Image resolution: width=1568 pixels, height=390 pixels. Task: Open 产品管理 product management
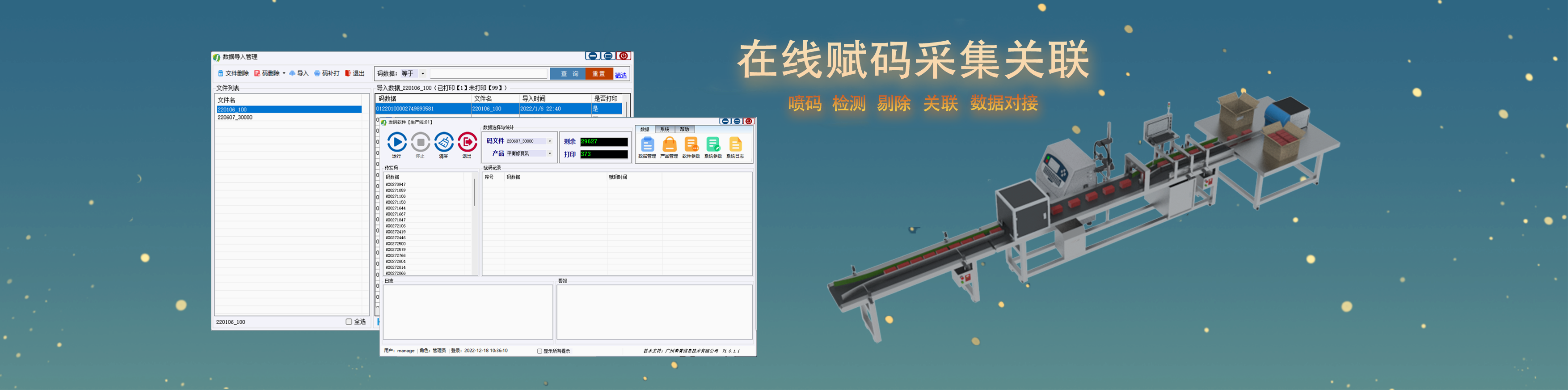point(669,145)
